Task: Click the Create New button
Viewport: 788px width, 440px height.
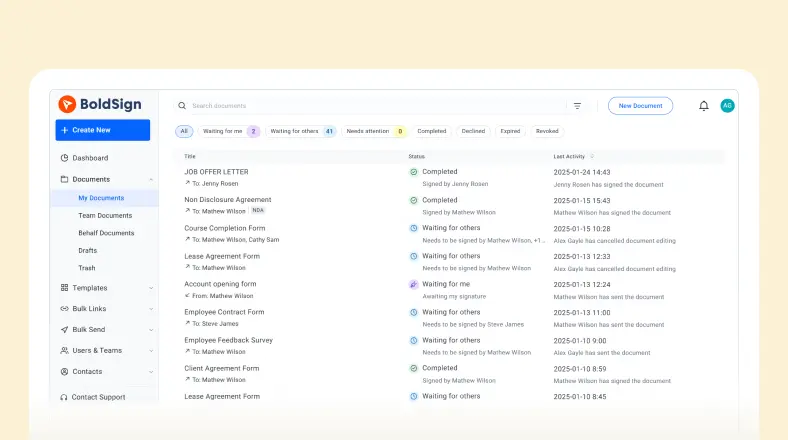Action: click(102, 130)
